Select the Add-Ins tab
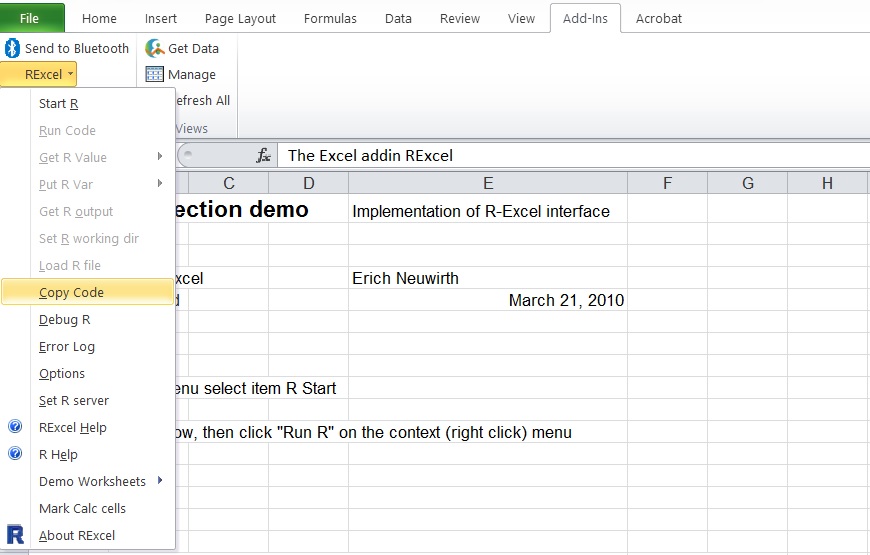This screenshot has height=555, width=870. 585,18
